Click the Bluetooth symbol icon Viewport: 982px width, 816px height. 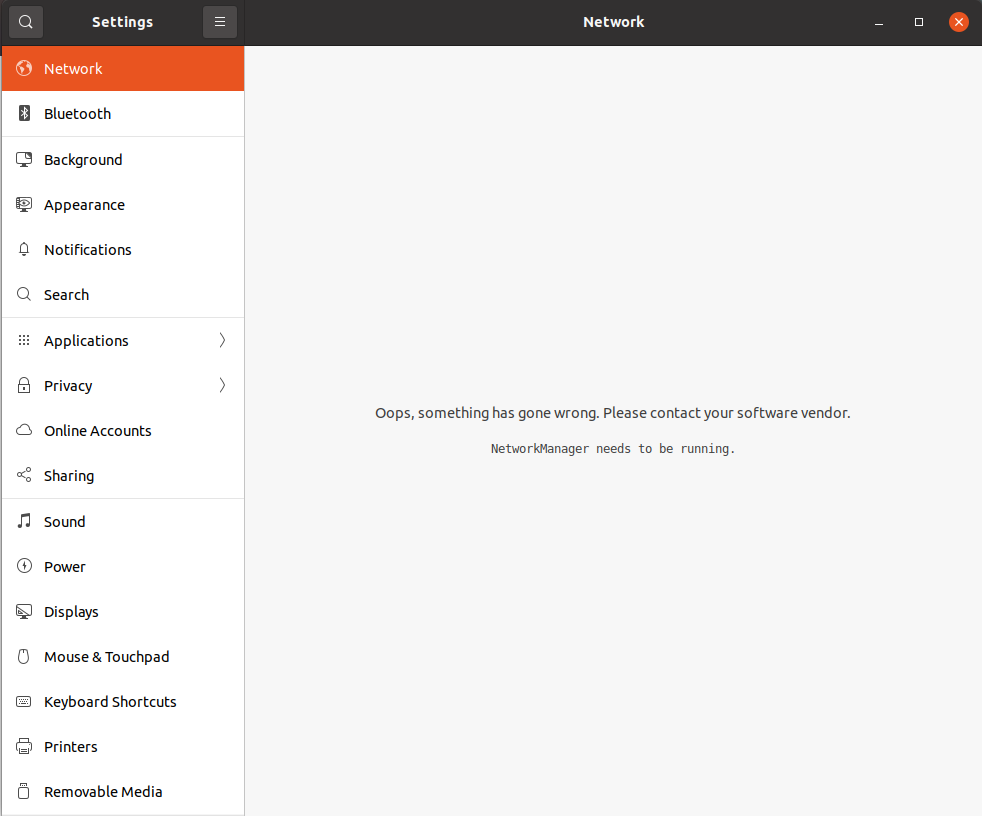coord(24,113)
